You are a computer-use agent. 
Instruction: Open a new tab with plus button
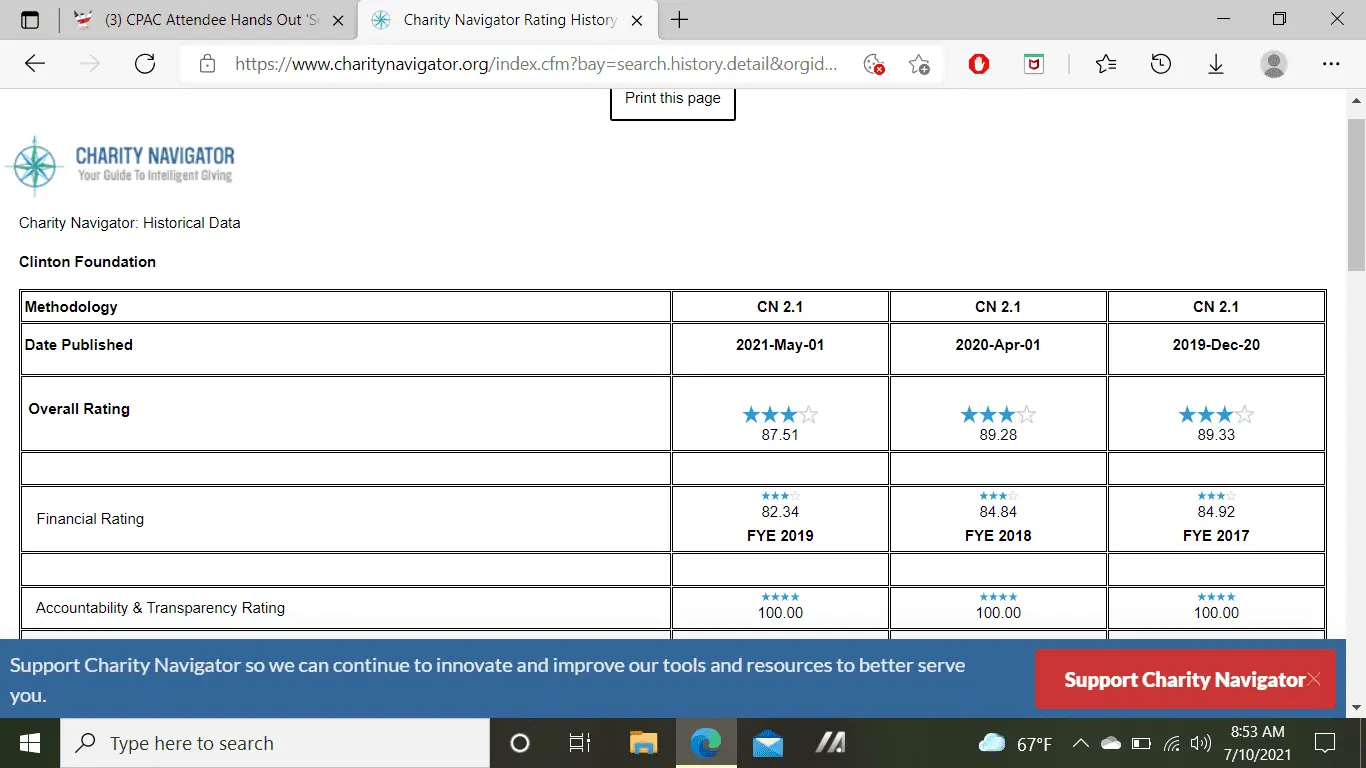click(x=679, y=20)
